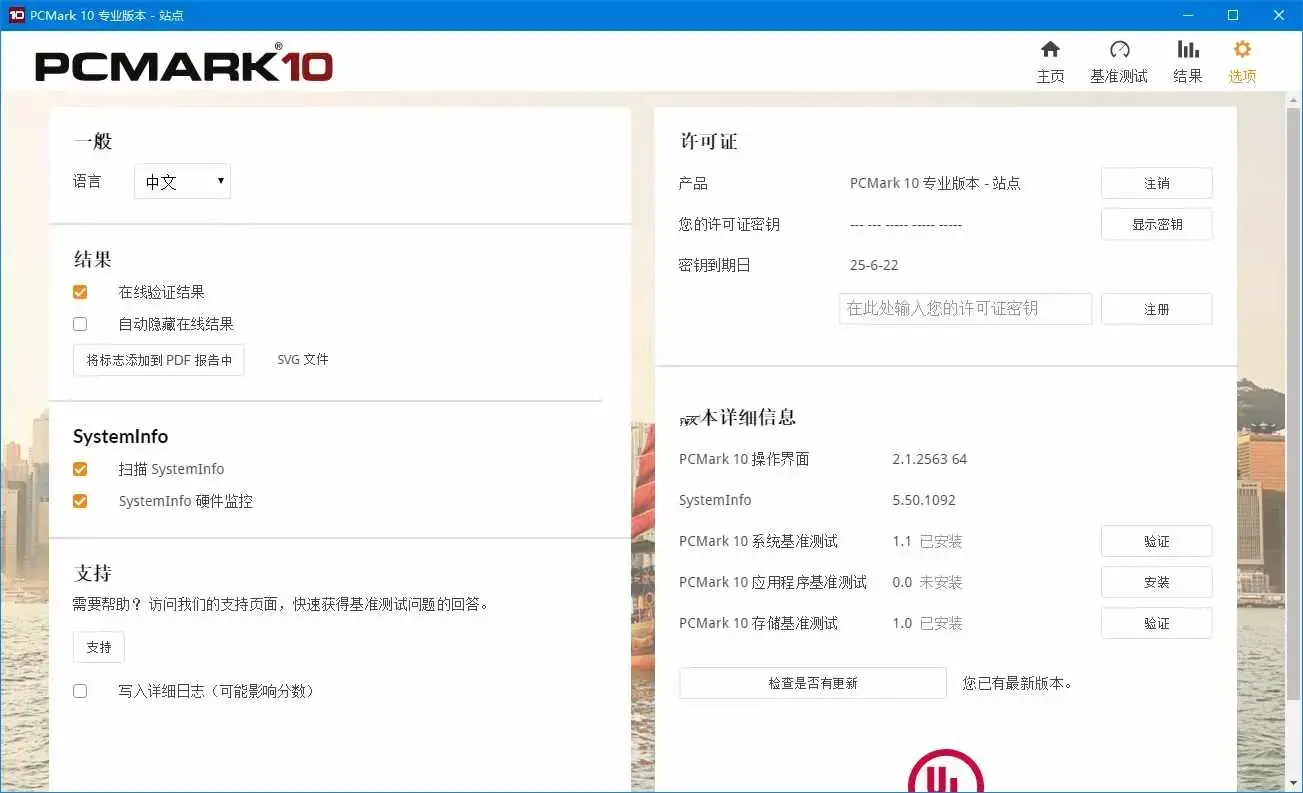Click the license key input field
Screen dimensions: 1303x793
(963, 309)
